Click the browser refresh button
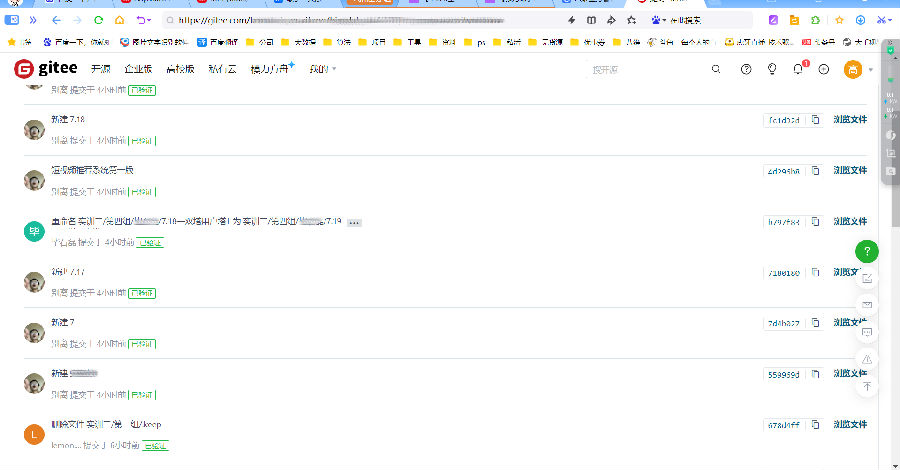The height and width of the screenshot is (470, 900). point(98,20)
